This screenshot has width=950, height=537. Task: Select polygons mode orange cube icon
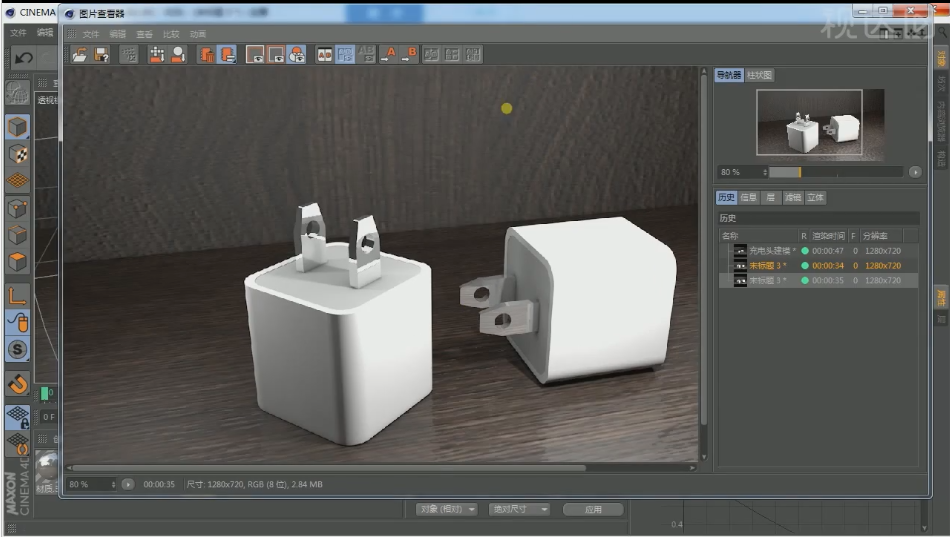[x=18, y=262]
